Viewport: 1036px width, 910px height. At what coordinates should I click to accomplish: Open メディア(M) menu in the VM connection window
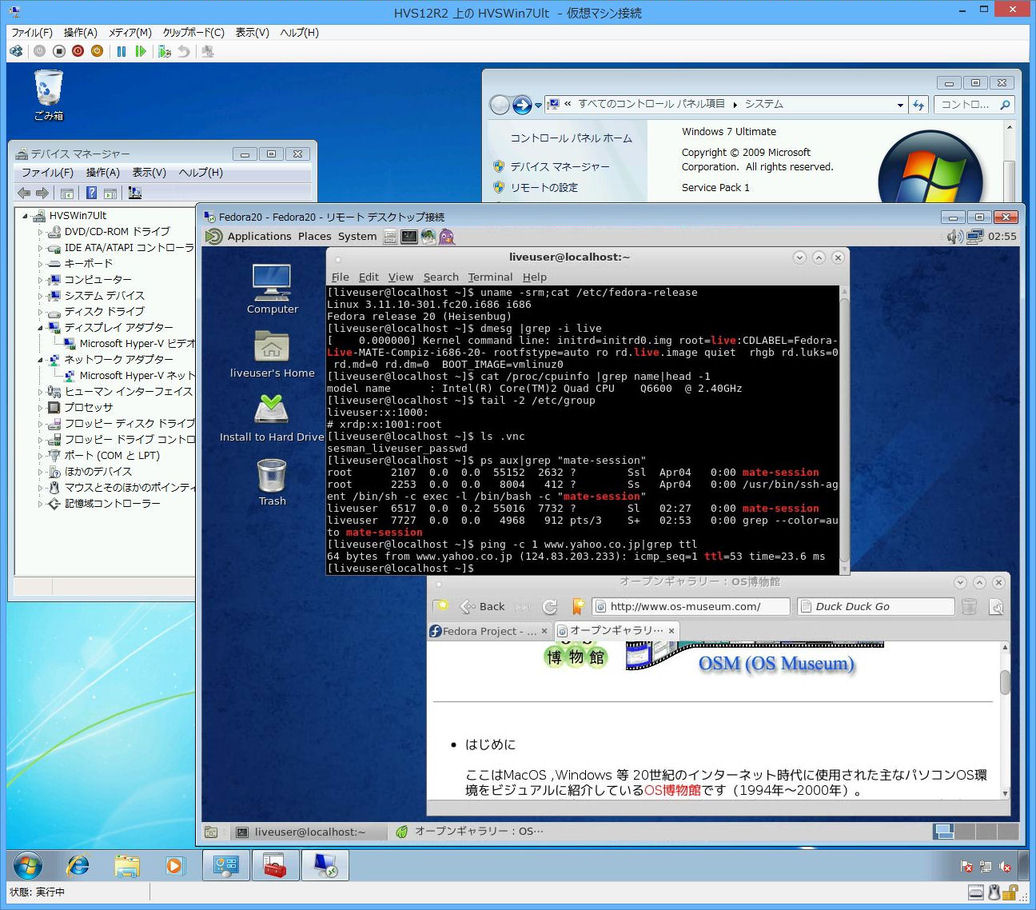(x=130, y=32)
